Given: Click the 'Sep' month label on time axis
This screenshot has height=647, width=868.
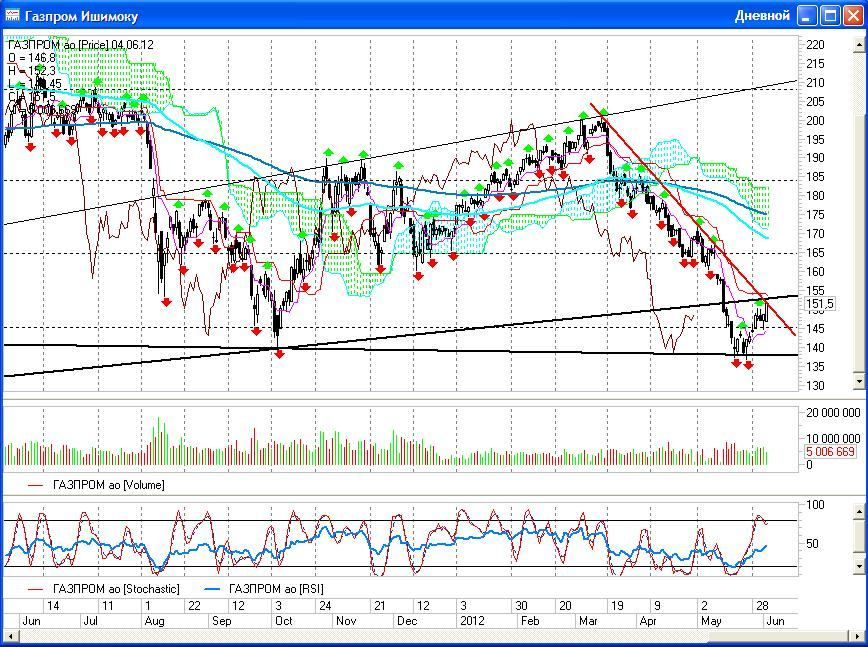Looking at the screenshot, I should tap(221, 621).
